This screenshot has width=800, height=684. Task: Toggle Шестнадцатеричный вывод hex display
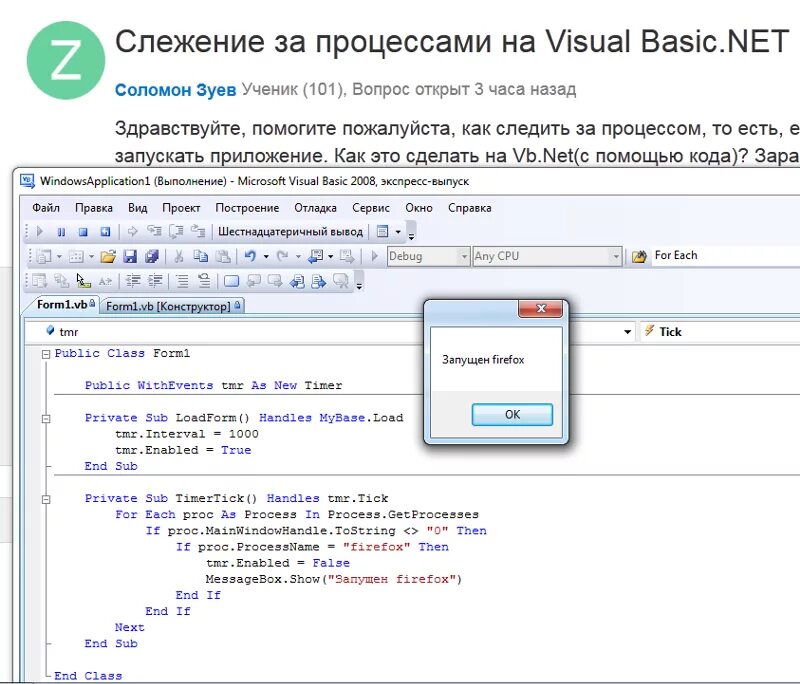pyautogui.click(x=290, y=232)
